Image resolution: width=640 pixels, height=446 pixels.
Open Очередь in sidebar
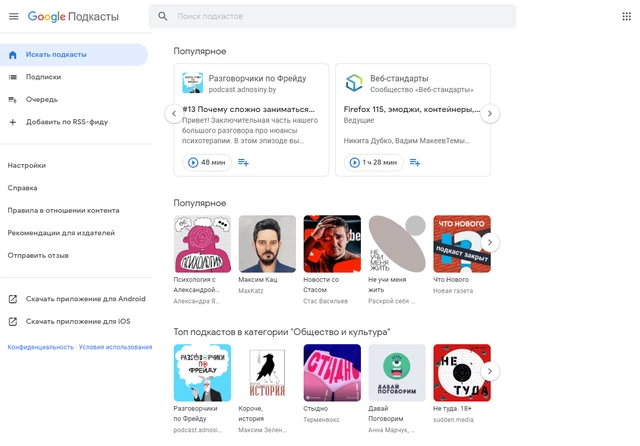pos(42,99)
